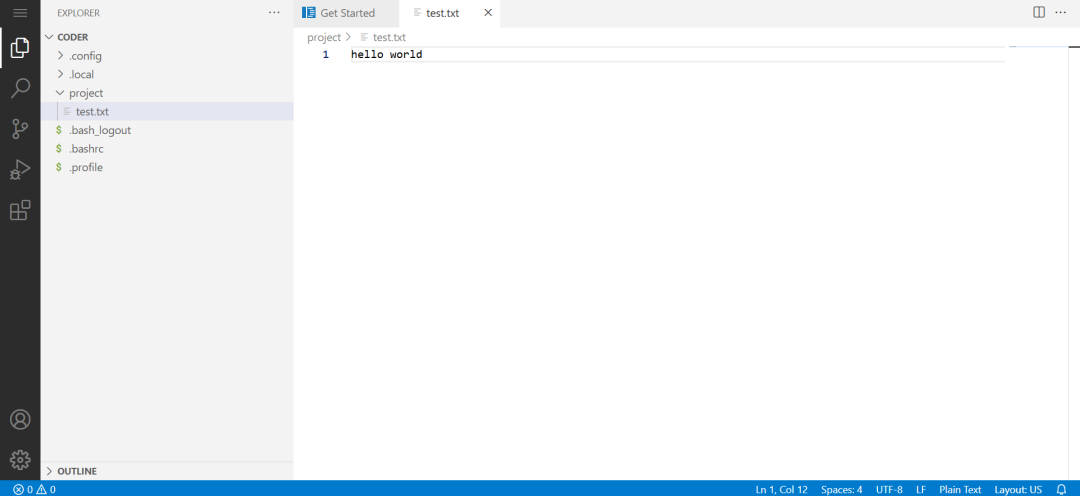Click the Ln 1, Col 12 indicator
1080x496 pixels.
pyautogui.click(x=781, y=489)
